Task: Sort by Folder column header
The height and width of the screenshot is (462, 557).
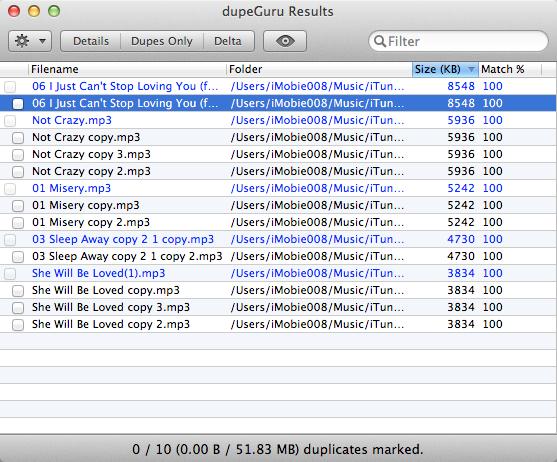Action: pyautogui.click(x=319, y=69)
